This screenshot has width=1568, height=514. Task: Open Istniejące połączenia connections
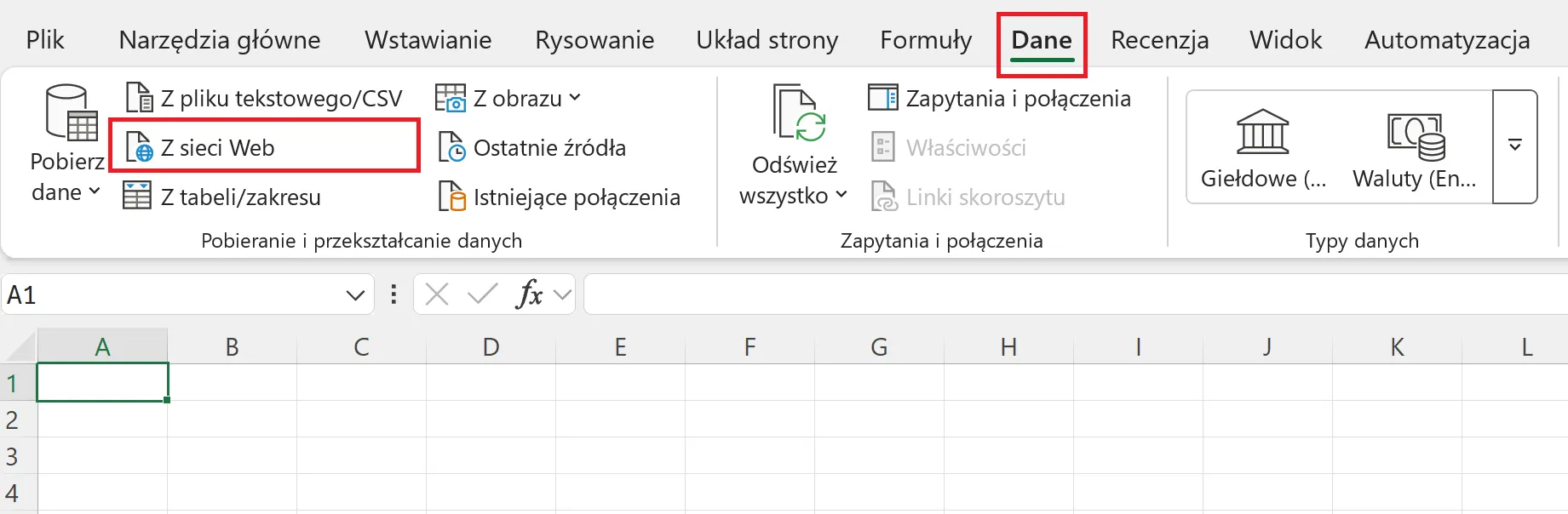point(560,197)
